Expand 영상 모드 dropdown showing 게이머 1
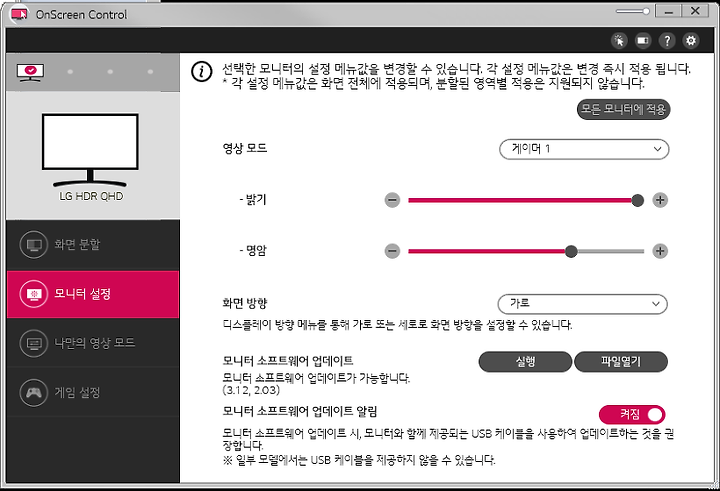This screenshot has height=491, width=720. [x=584, y=149]
